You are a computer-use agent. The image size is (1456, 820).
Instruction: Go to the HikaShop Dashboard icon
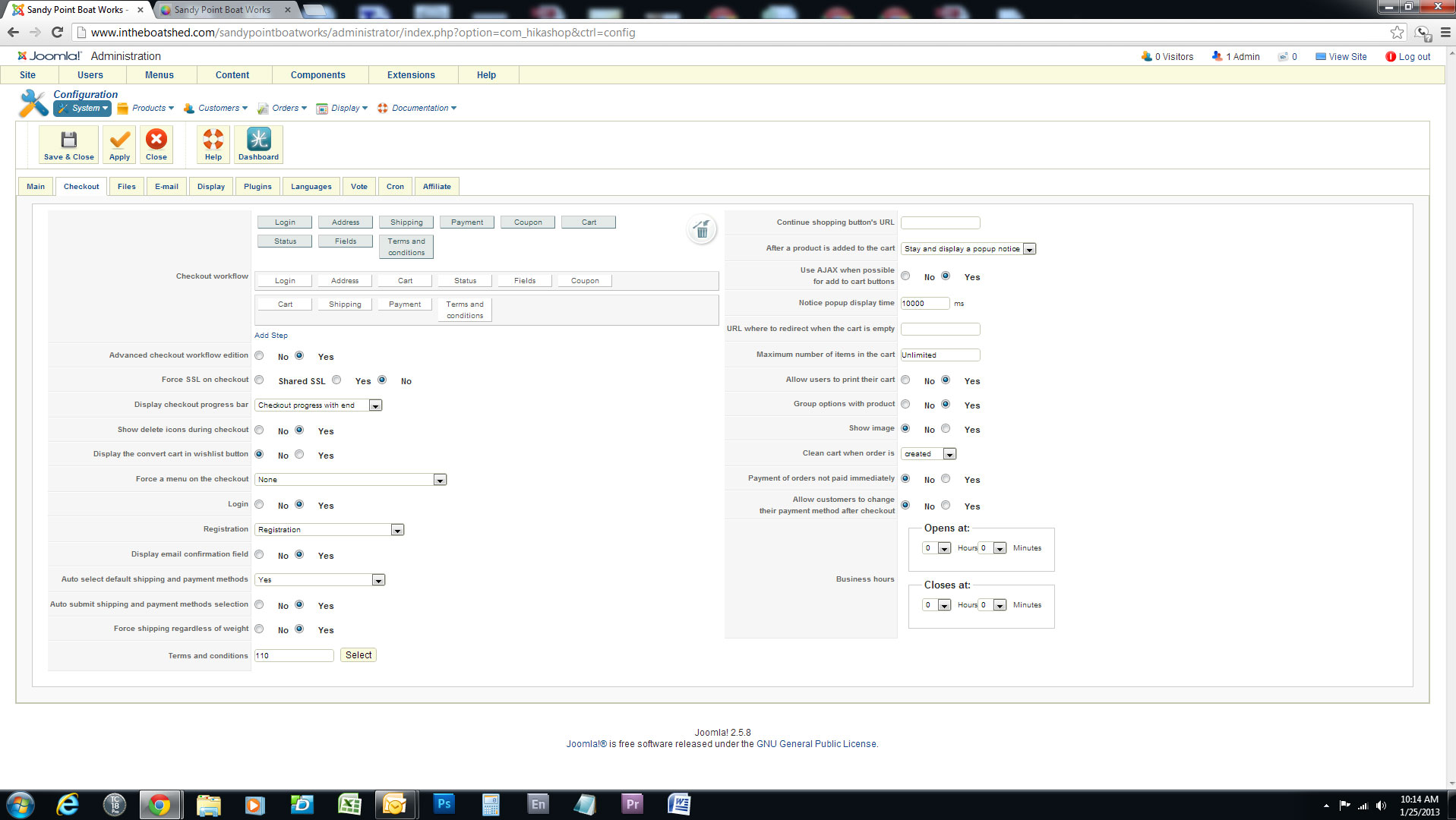pos(258,144)
